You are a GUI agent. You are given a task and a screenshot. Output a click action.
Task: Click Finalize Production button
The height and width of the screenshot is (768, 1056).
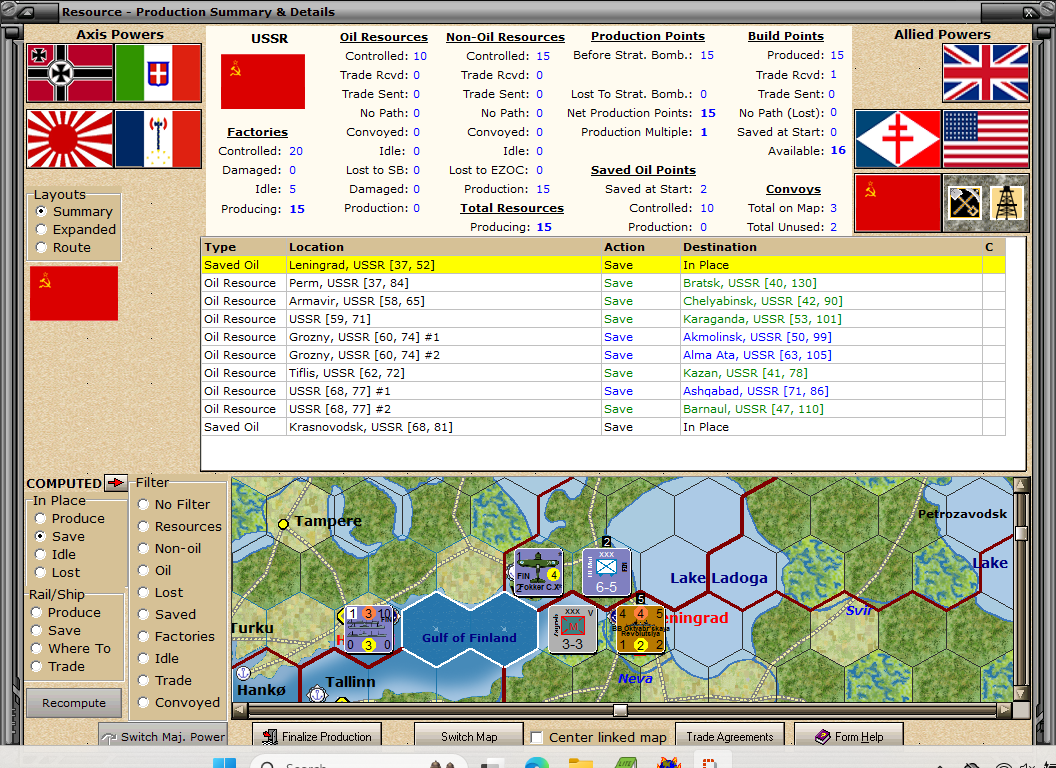[x=317, y=736]
